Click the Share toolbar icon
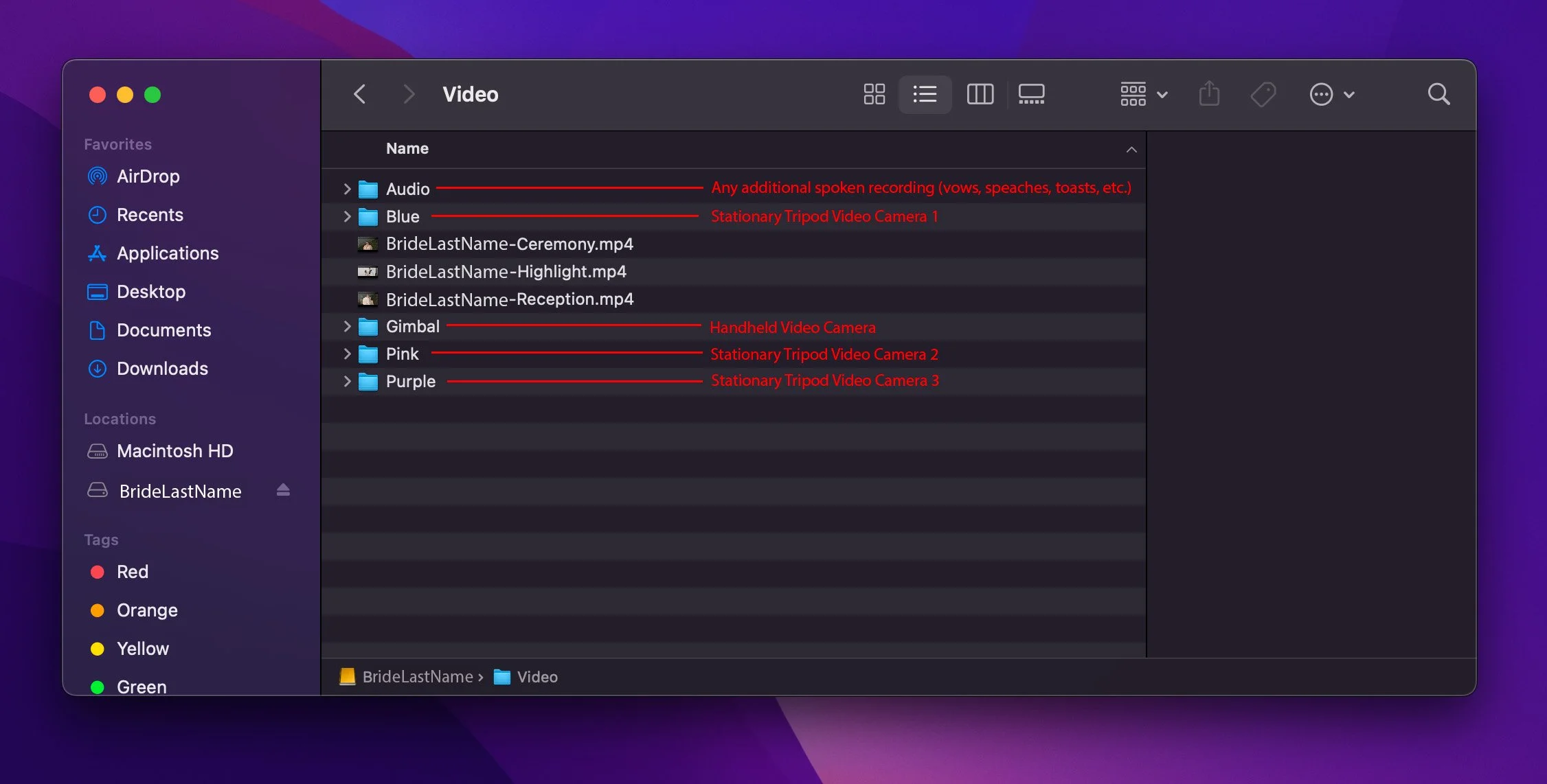The image size is (1547, 784). click(x=1209, y=94)
